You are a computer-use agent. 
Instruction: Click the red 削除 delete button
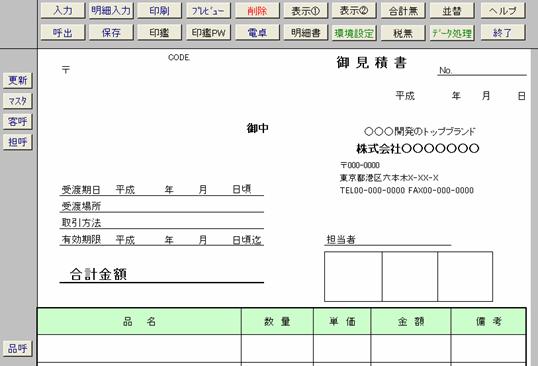click(x=257, y=11)
